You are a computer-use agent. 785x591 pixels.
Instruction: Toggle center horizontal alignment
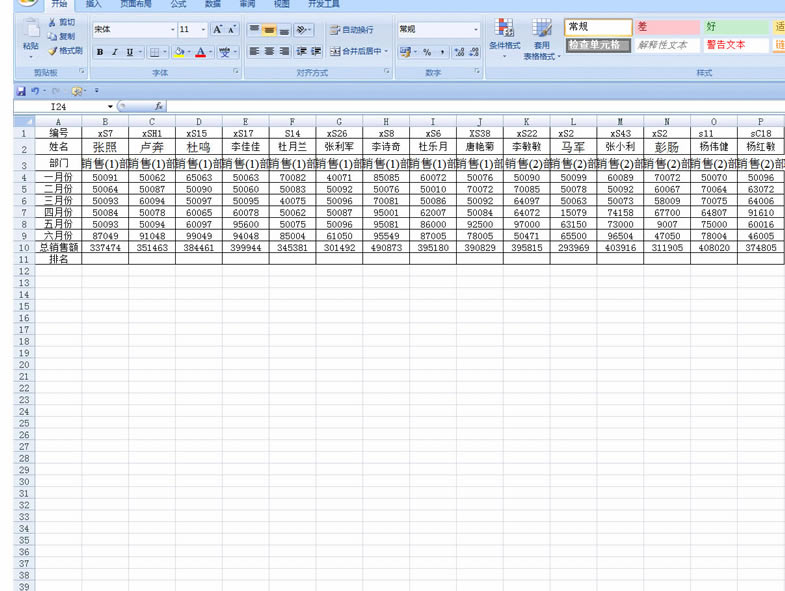point(269,51)
